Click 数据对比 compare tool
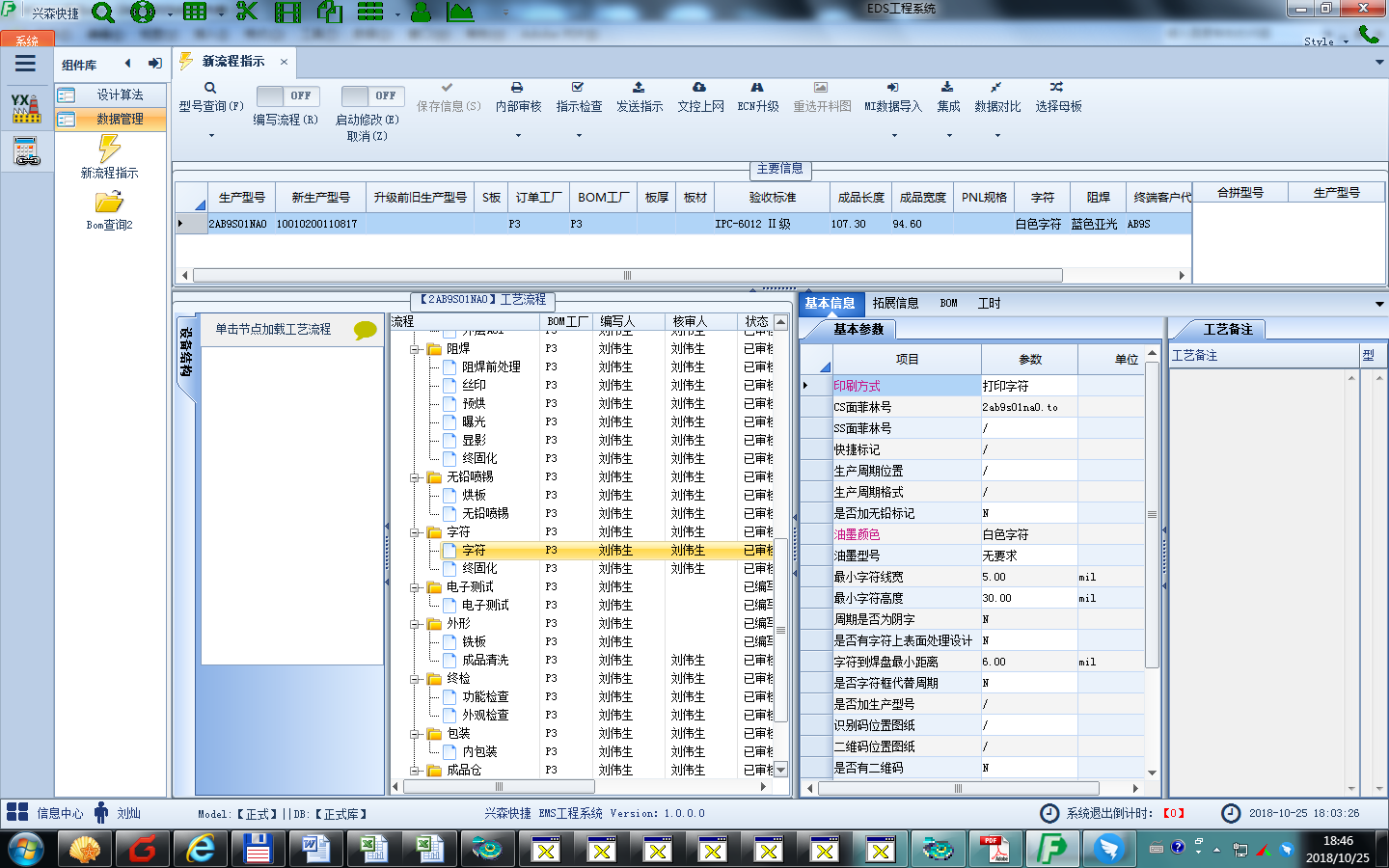The width and height of the screenshot is (1389, 868). click(996, 97)
